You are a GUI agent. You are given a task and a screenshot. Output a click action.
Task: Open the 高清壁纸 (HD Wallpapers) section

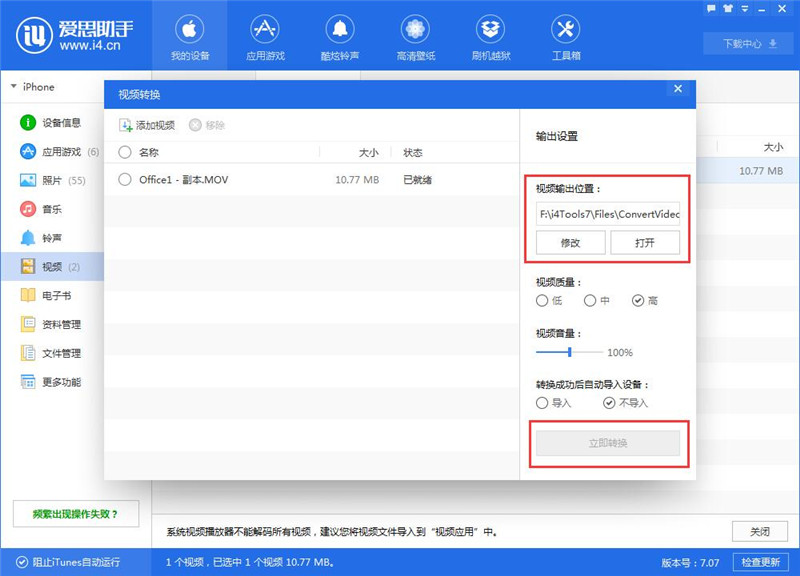pyautogui.click(x=414, y=37)
